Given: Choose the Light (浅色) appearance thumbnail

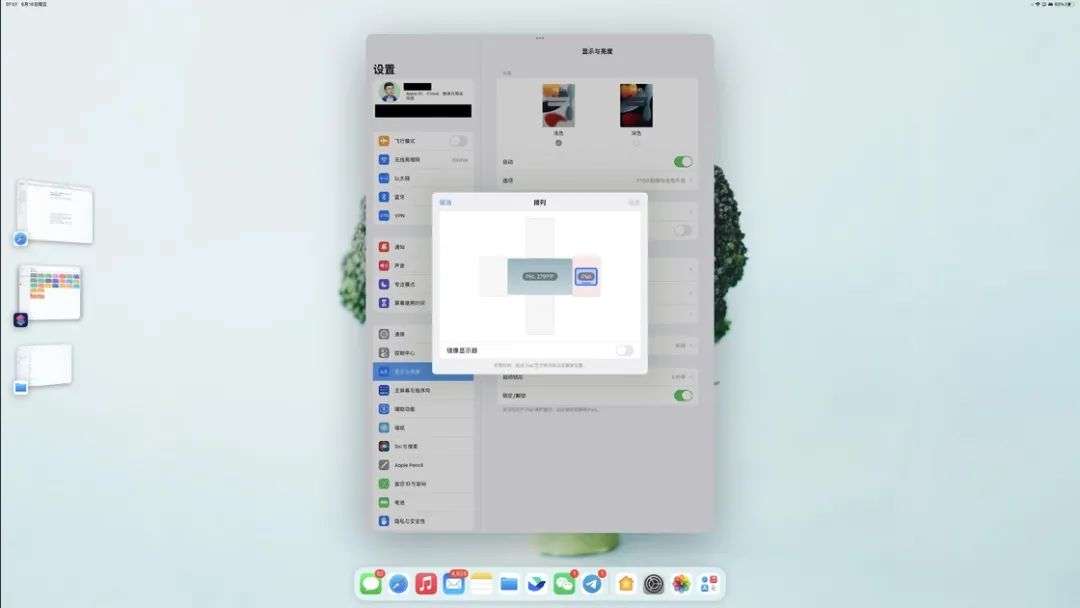Looking at the screenshot, I should coord(558,105).
